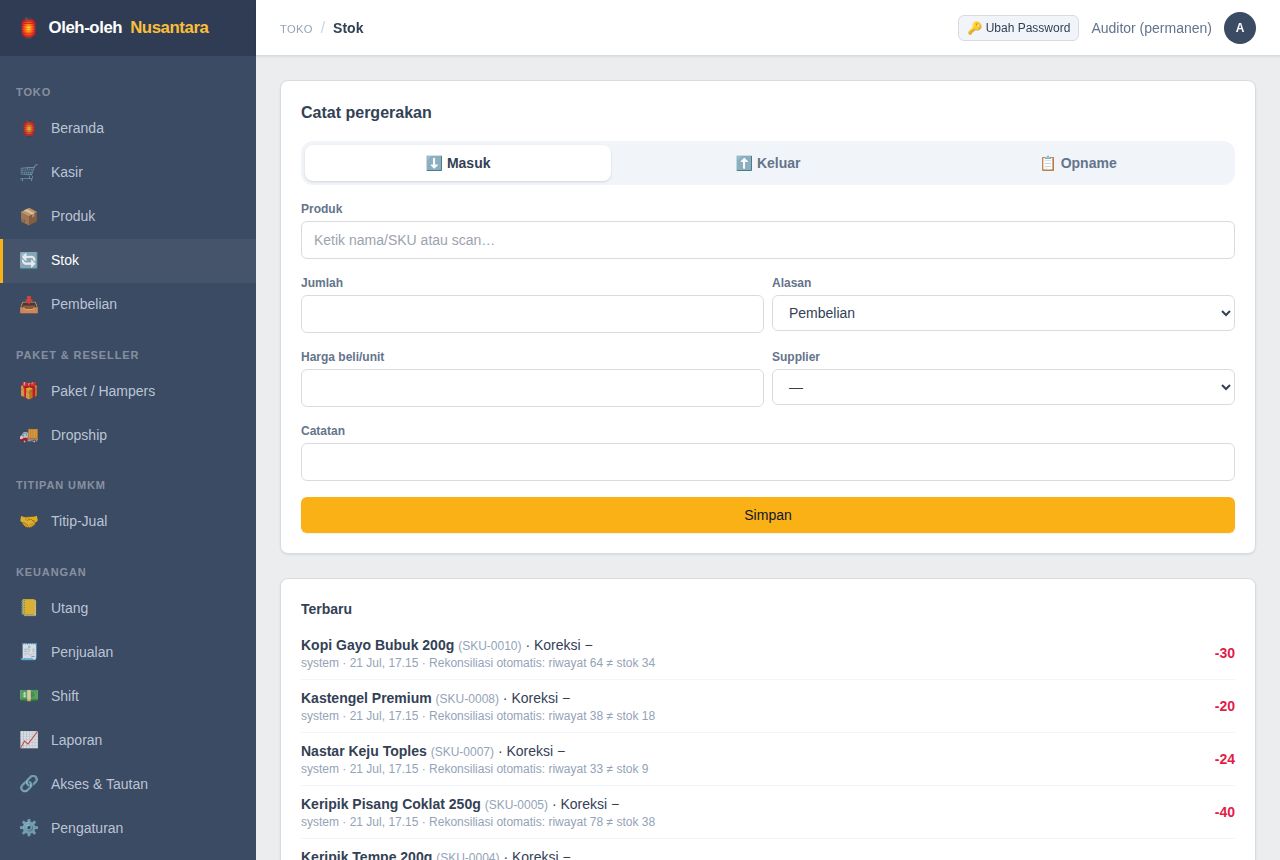The height and width of the screenshot is (860, 1280).
Task: Switch to the Keluar tab
Action: pos(768,163)
